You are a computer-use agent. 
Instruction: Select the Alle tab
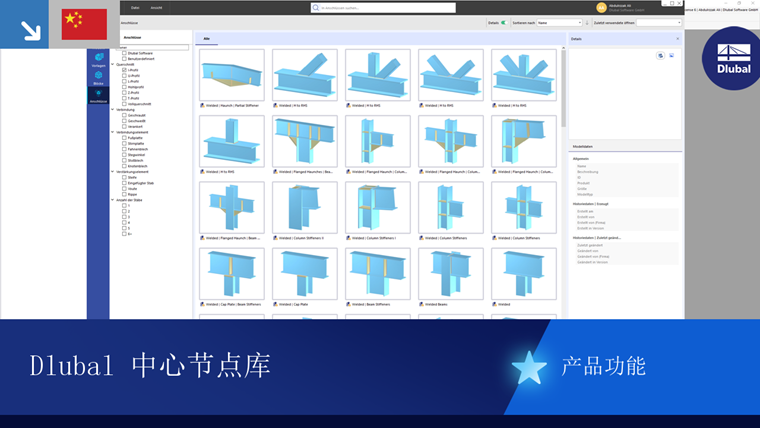(x=206, y=39)
